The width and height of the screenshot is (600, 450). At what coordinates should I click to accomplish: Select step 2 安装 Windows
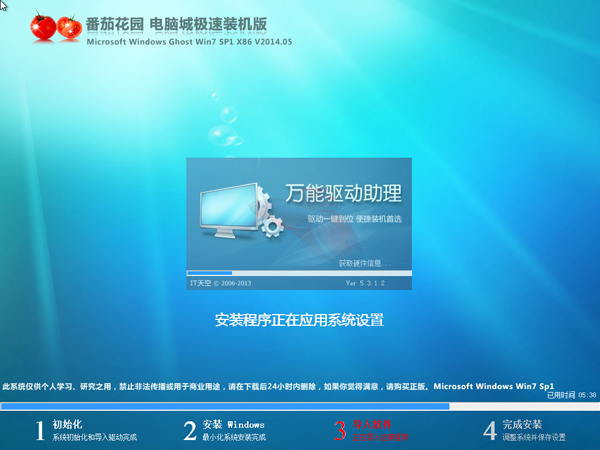click(x=225, y=430)
